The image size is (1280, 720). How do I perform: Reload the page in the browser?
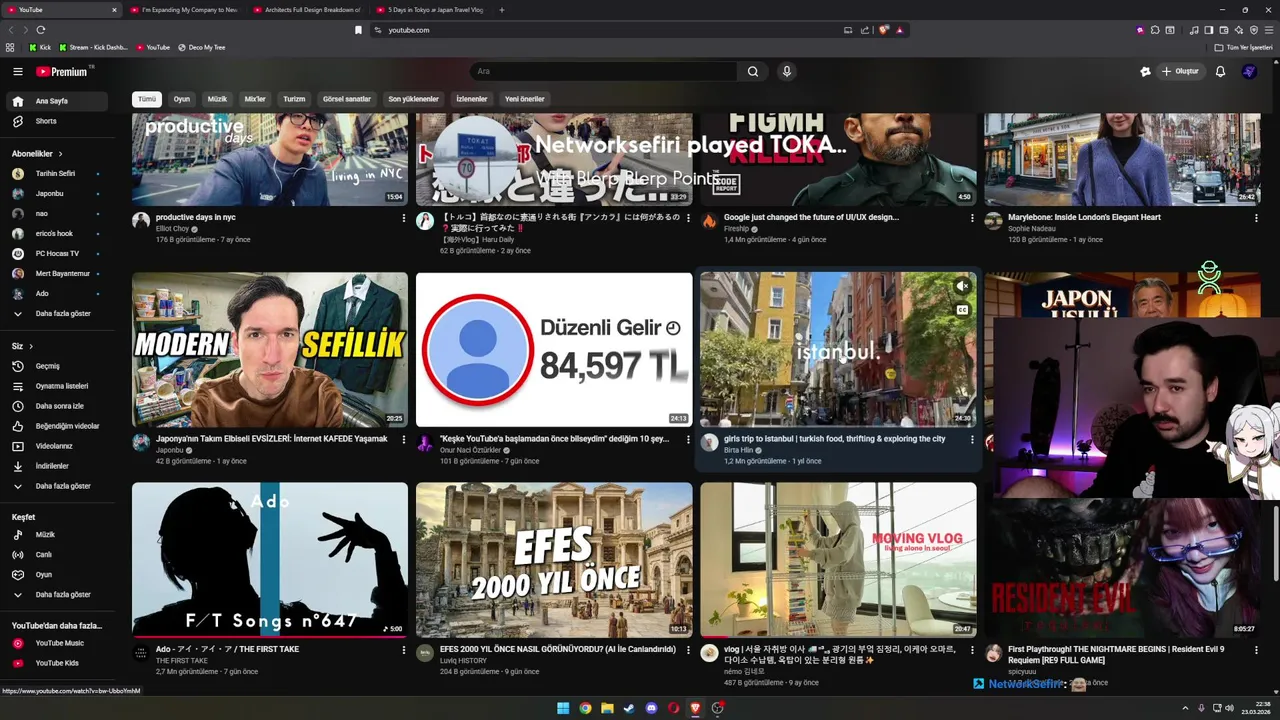coord(41,30)
